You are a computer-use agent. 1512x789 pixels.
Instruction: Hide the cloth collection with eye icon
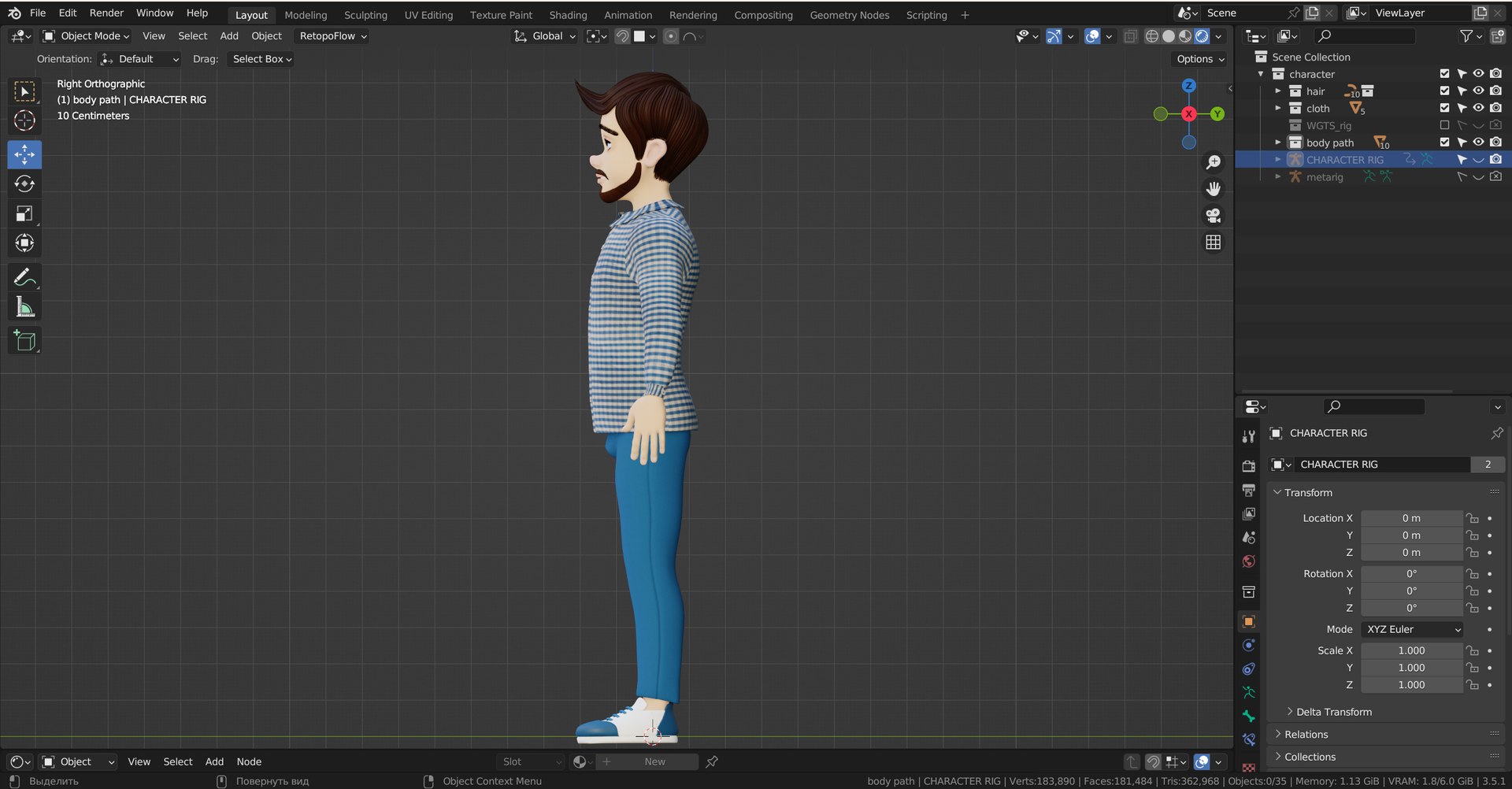pos(1479,108)
